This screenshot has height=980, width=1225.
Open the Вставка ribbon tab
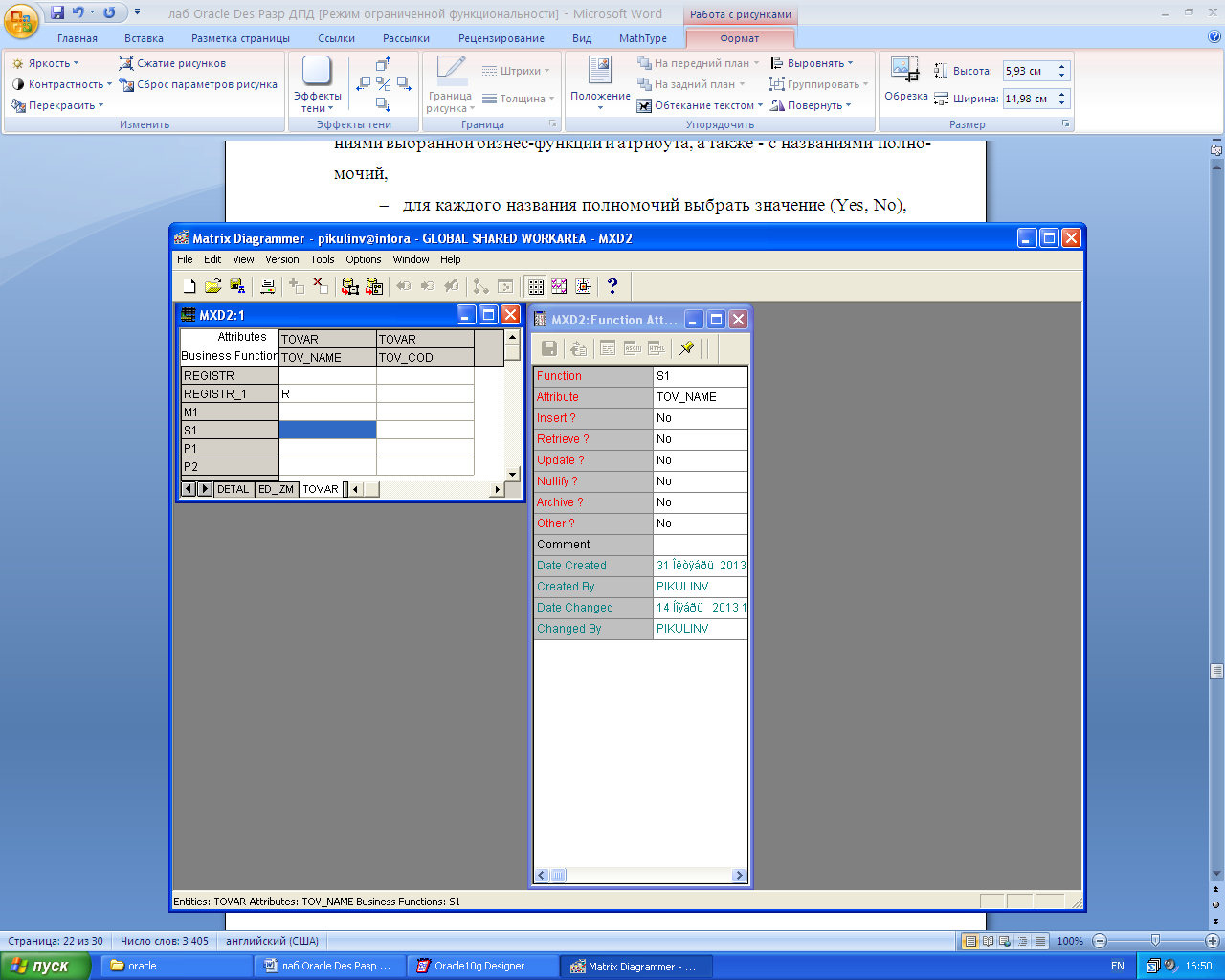point(144,38)
